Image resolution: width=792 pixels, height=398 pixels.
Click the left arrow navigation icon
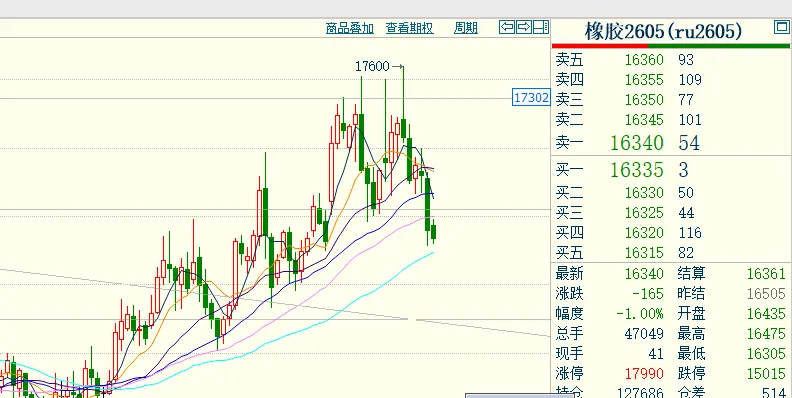point(507,27)
